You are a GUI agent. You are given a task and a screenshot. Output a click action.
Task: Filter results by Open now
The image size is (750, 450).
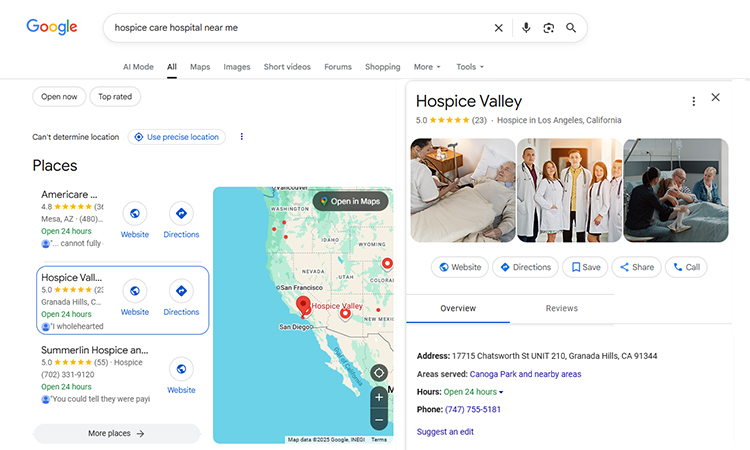click(59, 97)
